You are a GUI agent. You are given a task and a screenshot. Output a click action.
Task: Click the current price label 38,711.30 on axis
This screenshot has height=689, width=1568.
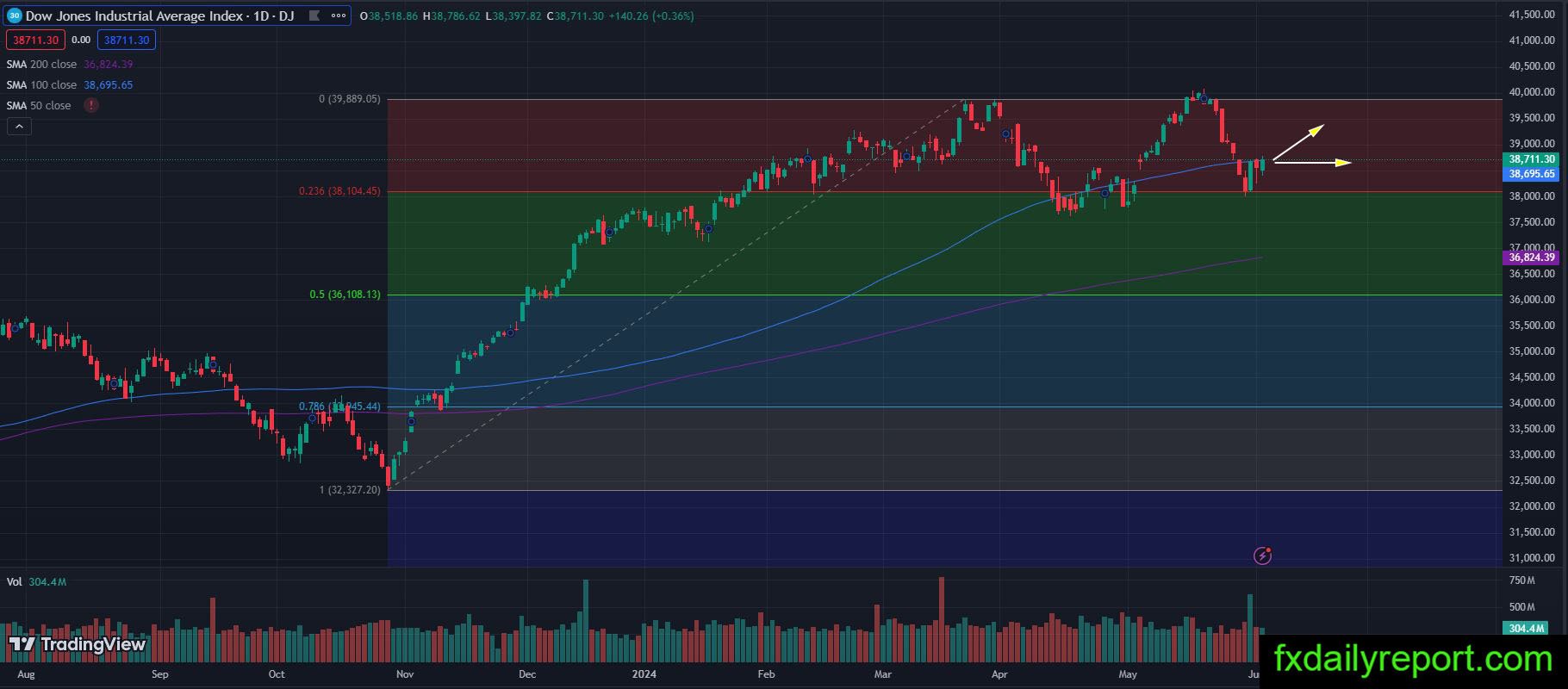[1533, 159]
